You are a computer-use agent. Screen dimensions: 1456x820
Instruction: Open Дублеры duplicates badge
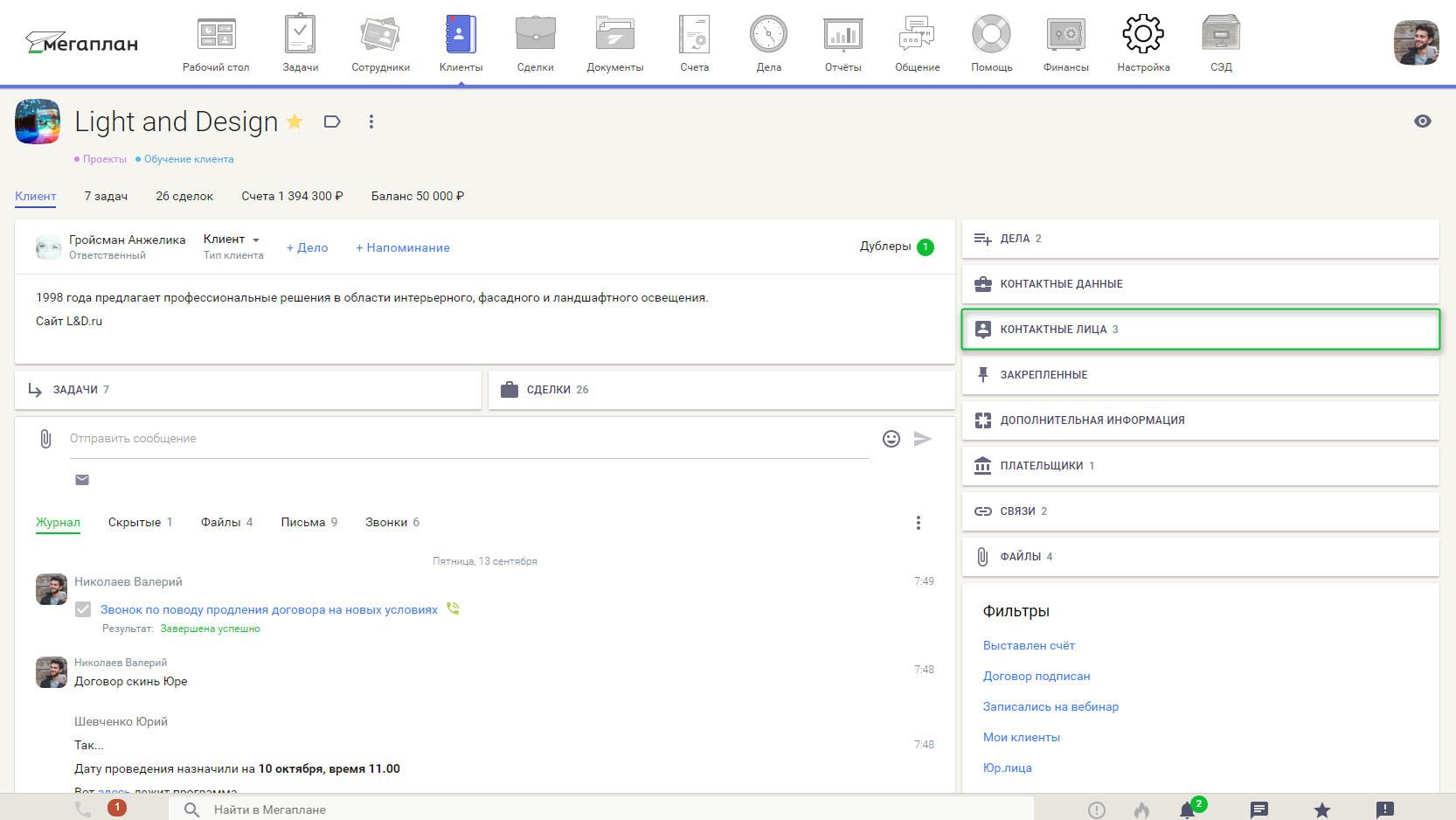926,247
